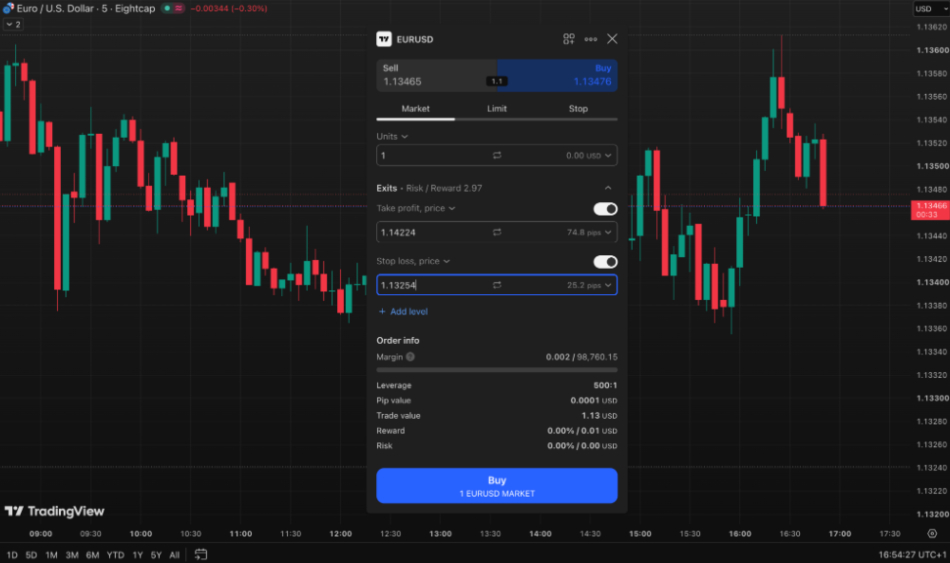Toggle the Take profit switch

click(605, 209)
